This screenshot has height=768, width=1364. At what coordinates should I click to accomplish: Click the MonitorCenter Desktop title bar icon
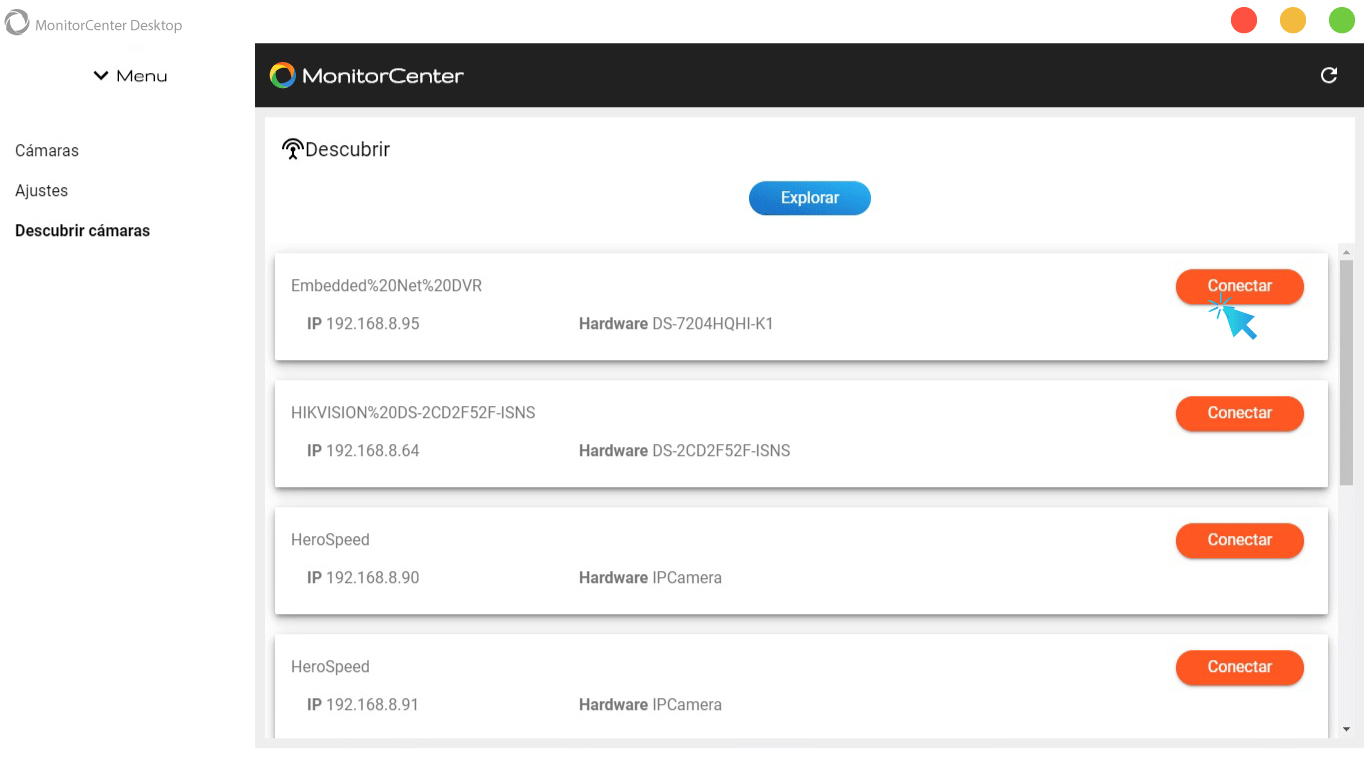click(17, 23)
